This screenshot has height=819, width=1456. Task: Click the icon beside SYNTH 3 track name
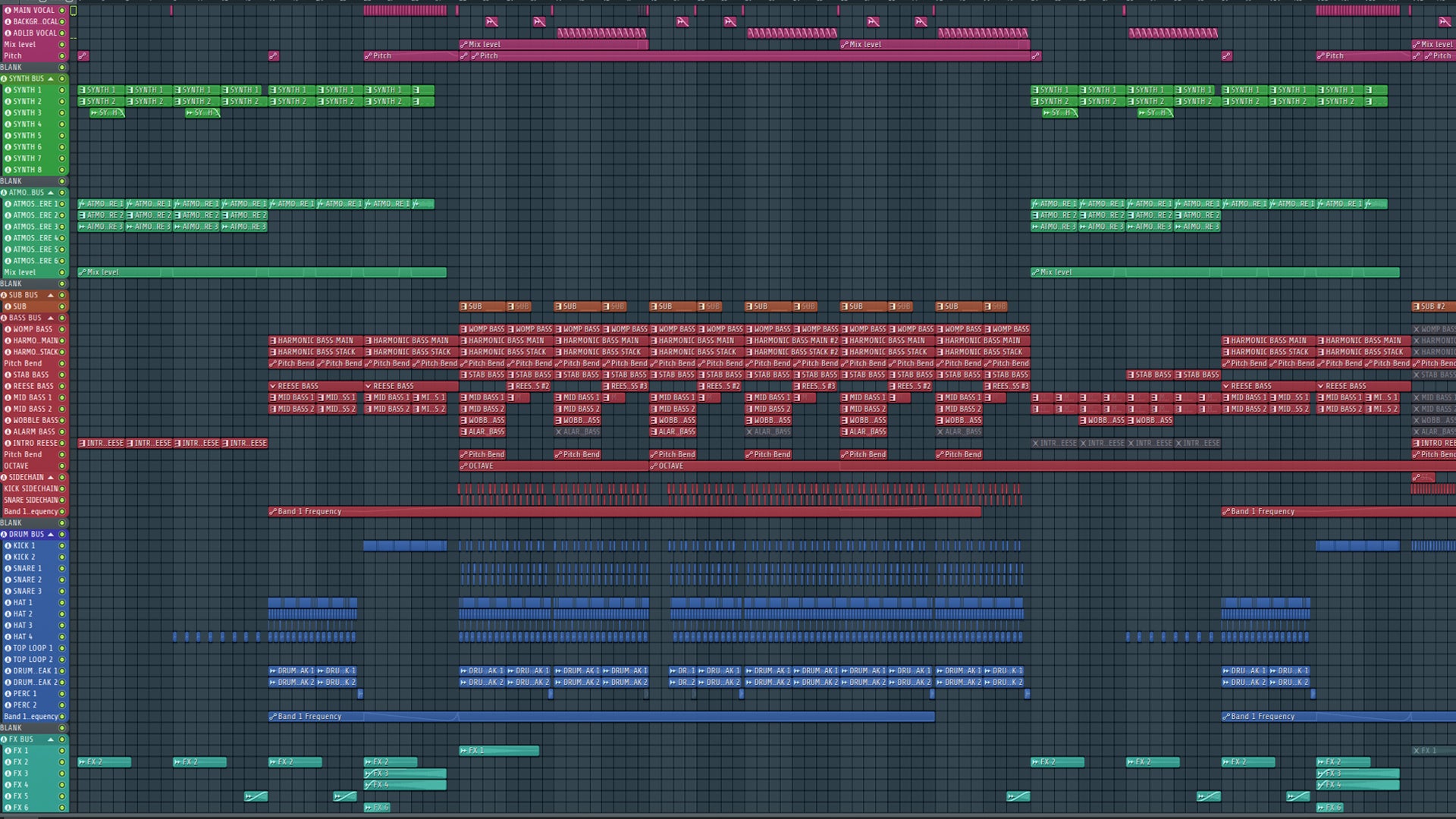coord(8,113)
